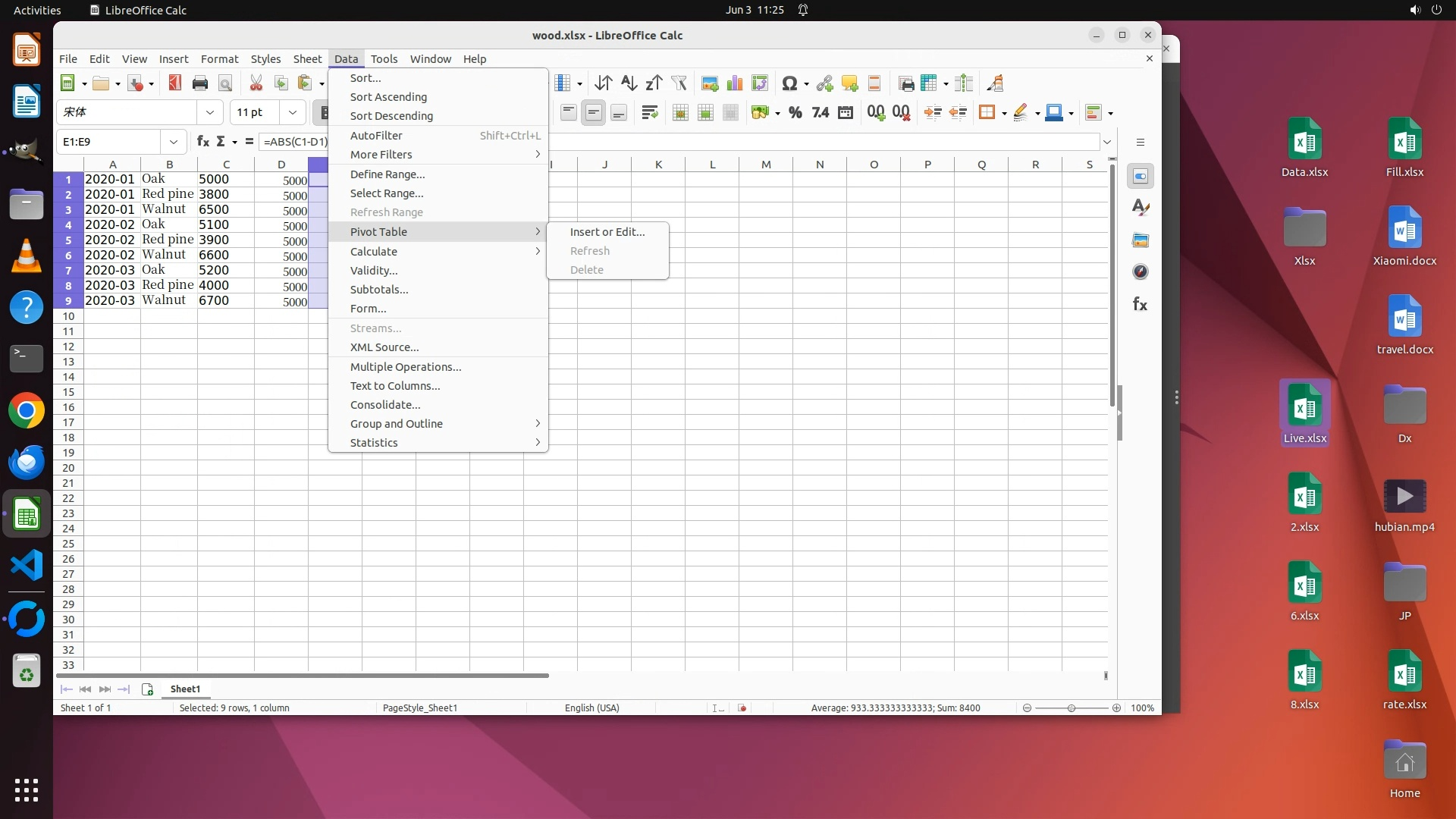Click the Print toolbar icon
This screenshot has height=819, width=1456.
pos(200,83)
